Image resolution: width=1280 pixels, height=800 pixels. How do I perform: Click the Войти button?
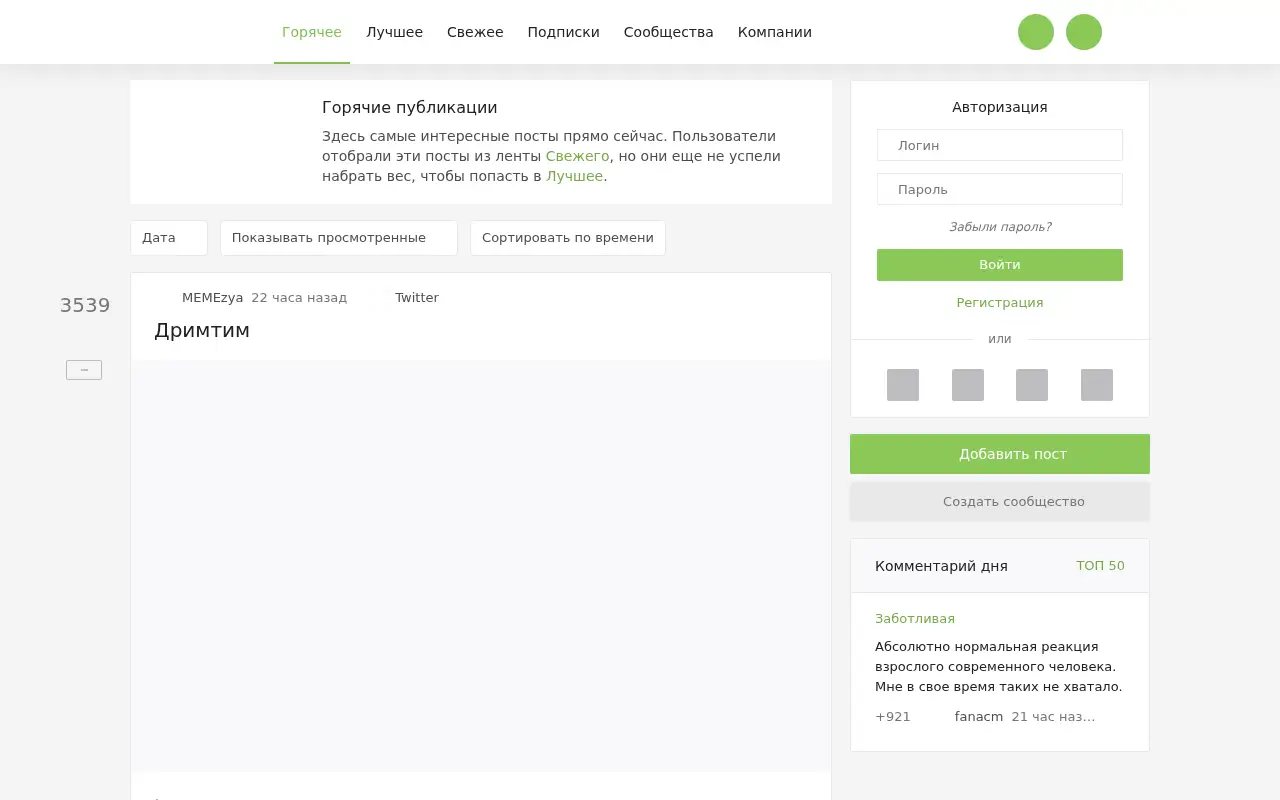1000,265
